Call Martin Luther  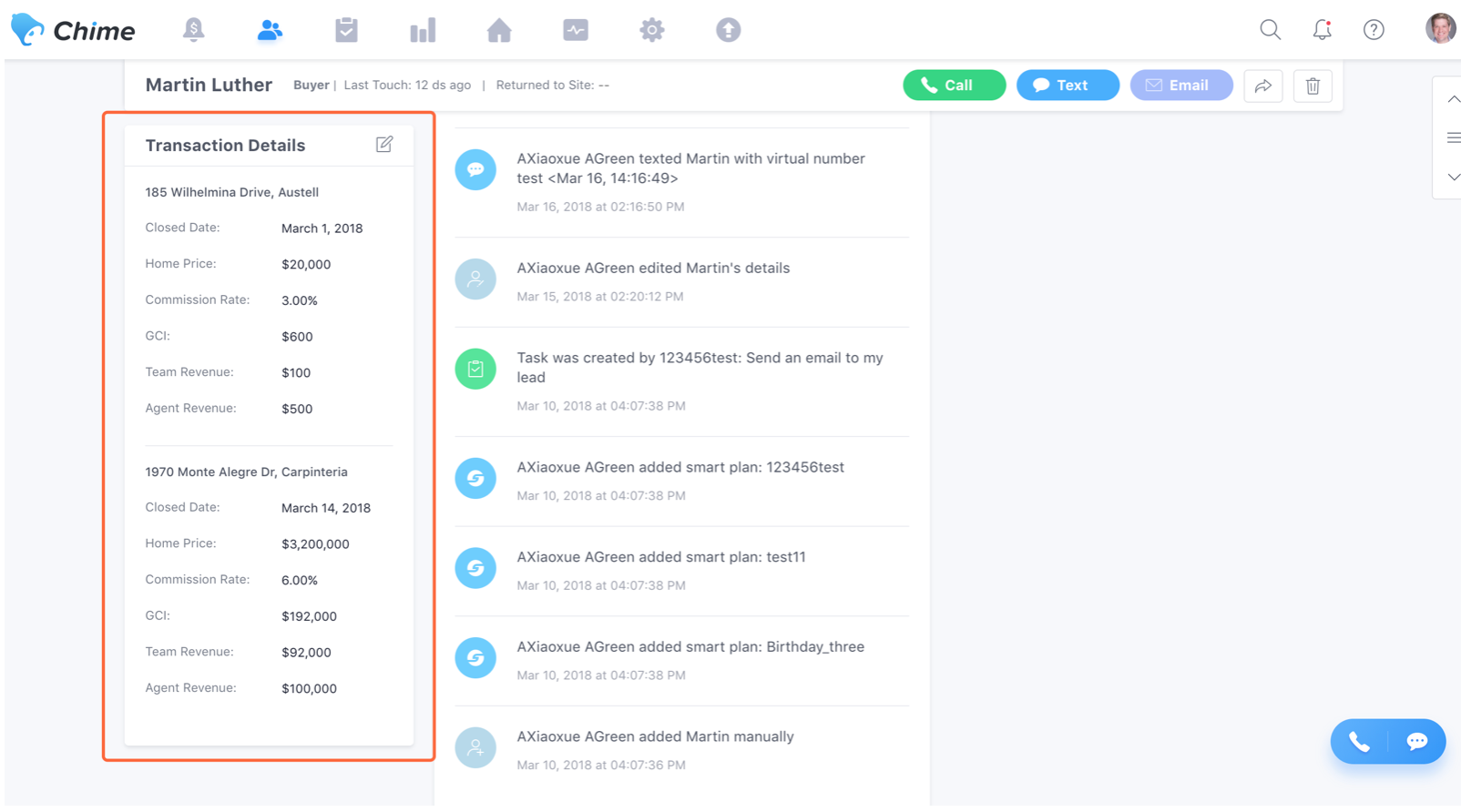pyautogui.click(x=955, y=86)
